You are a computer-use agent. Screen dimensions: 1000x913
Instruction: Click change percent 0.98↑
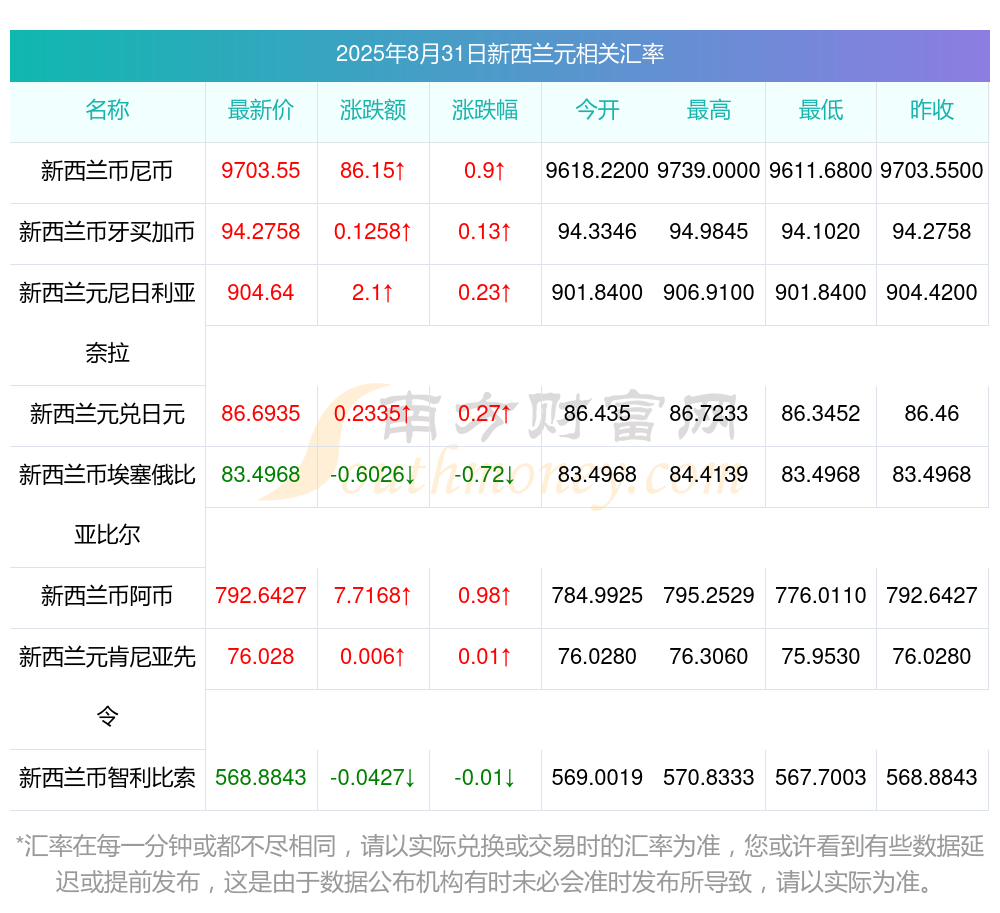(485, 595)
